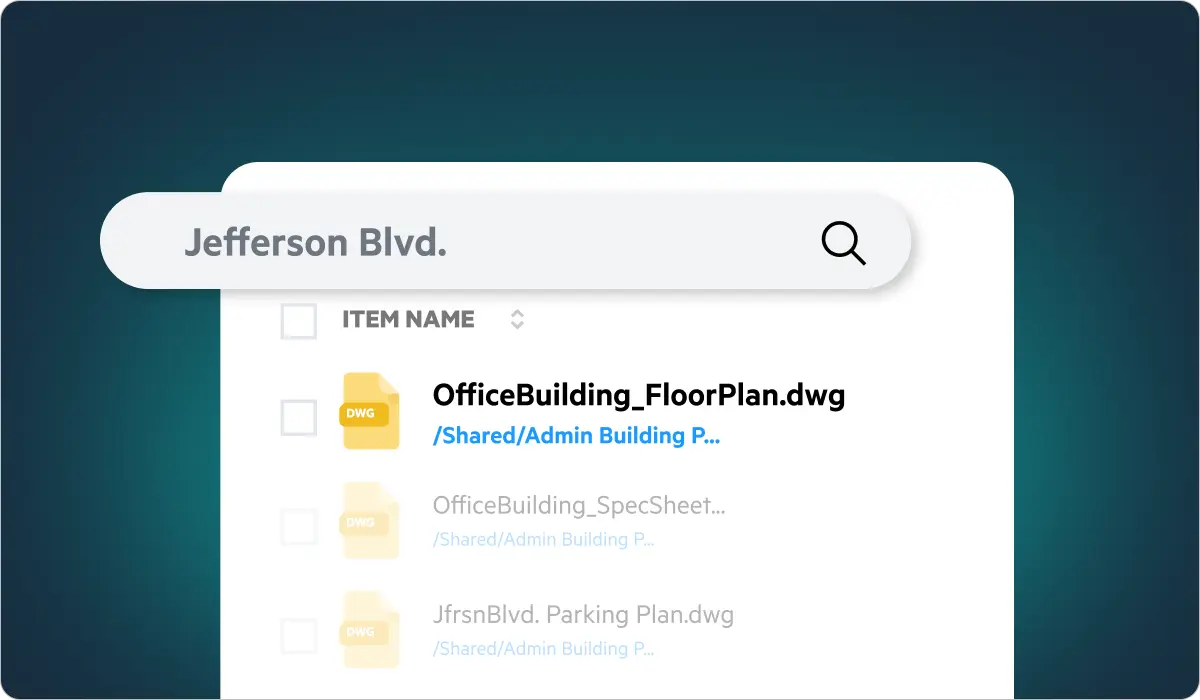1200x700 pixels.
Task: Click the JfrsnBlvd. Parking Plan DWG icon
Action: (370, 630)
